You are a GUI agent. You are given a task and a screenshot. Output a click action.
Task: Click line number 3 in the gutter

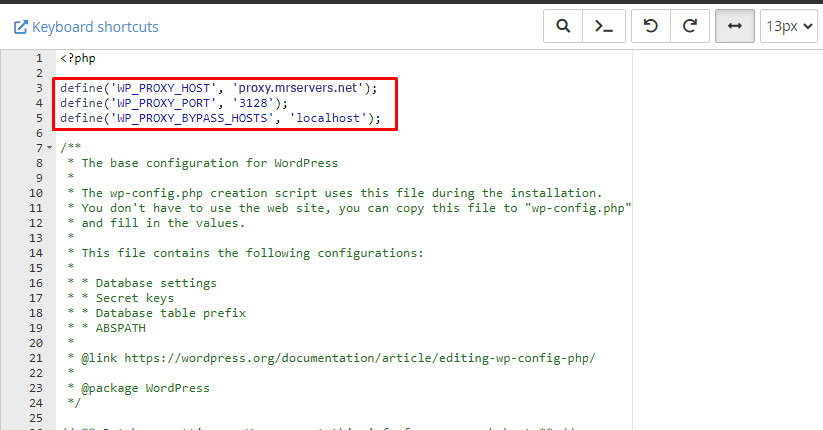[x=38, y=88]
